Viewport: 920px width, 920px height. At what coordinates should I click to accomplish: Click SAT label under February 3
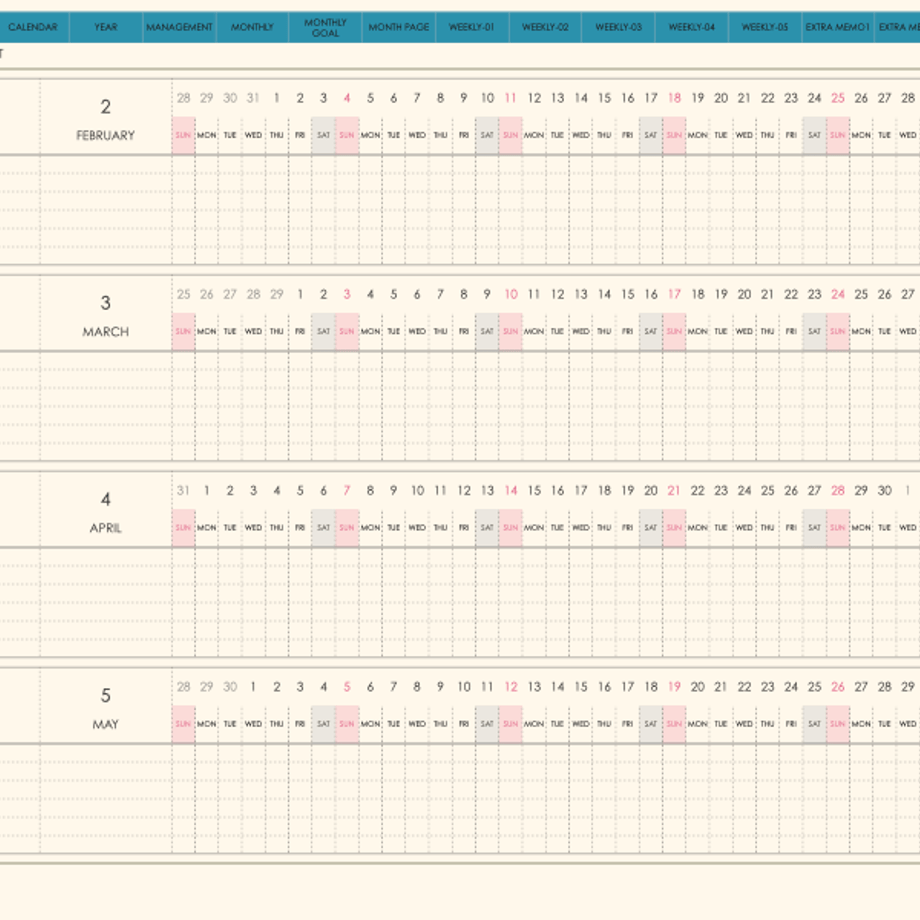(323, 136)
